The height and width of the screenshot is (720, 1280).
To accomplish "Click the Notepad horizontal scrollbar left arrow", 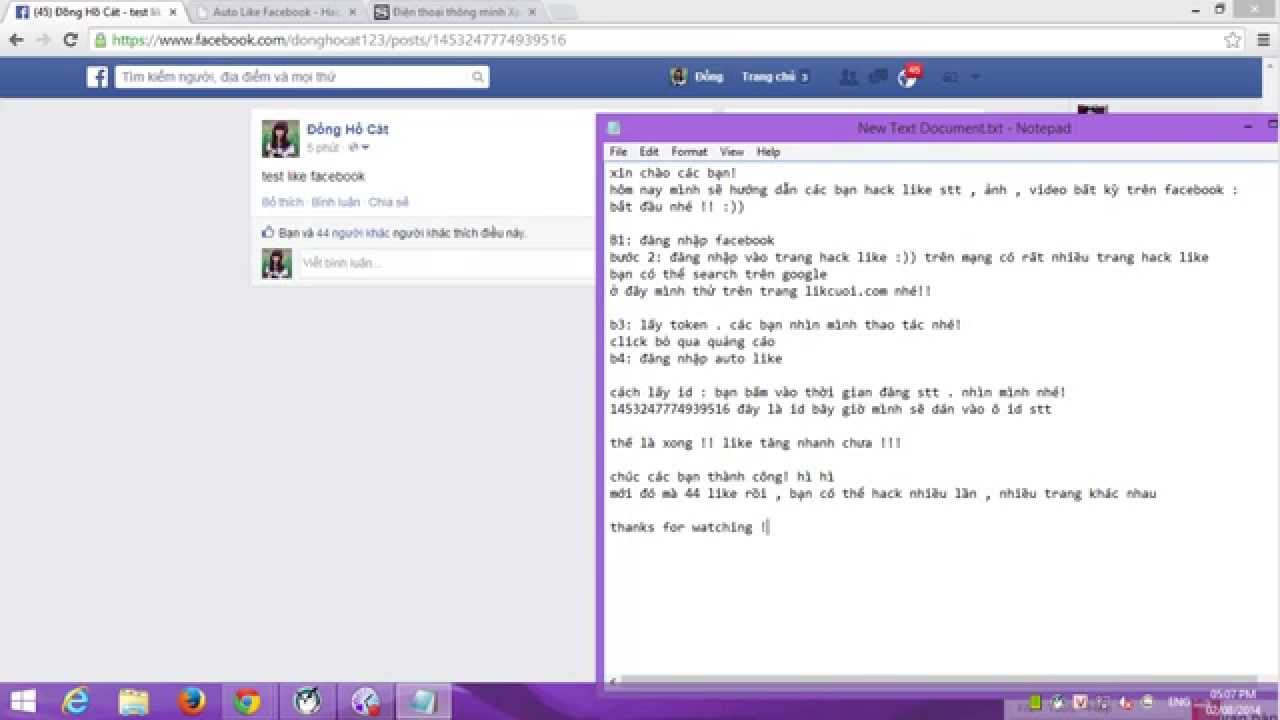I will click(612, 681).
